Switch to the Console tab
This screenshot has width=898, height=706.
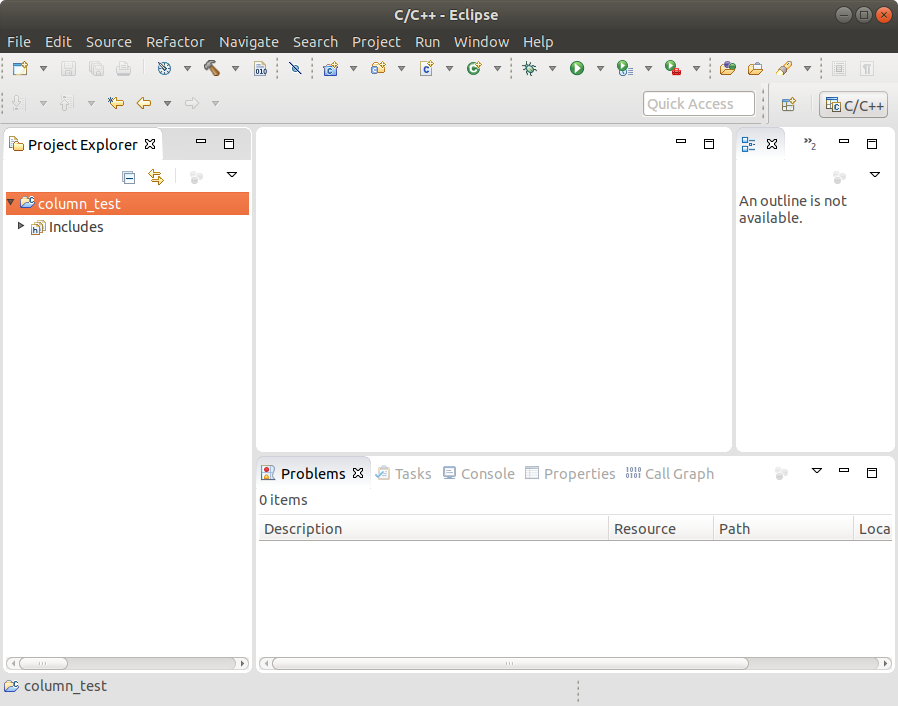coord(479,474)
